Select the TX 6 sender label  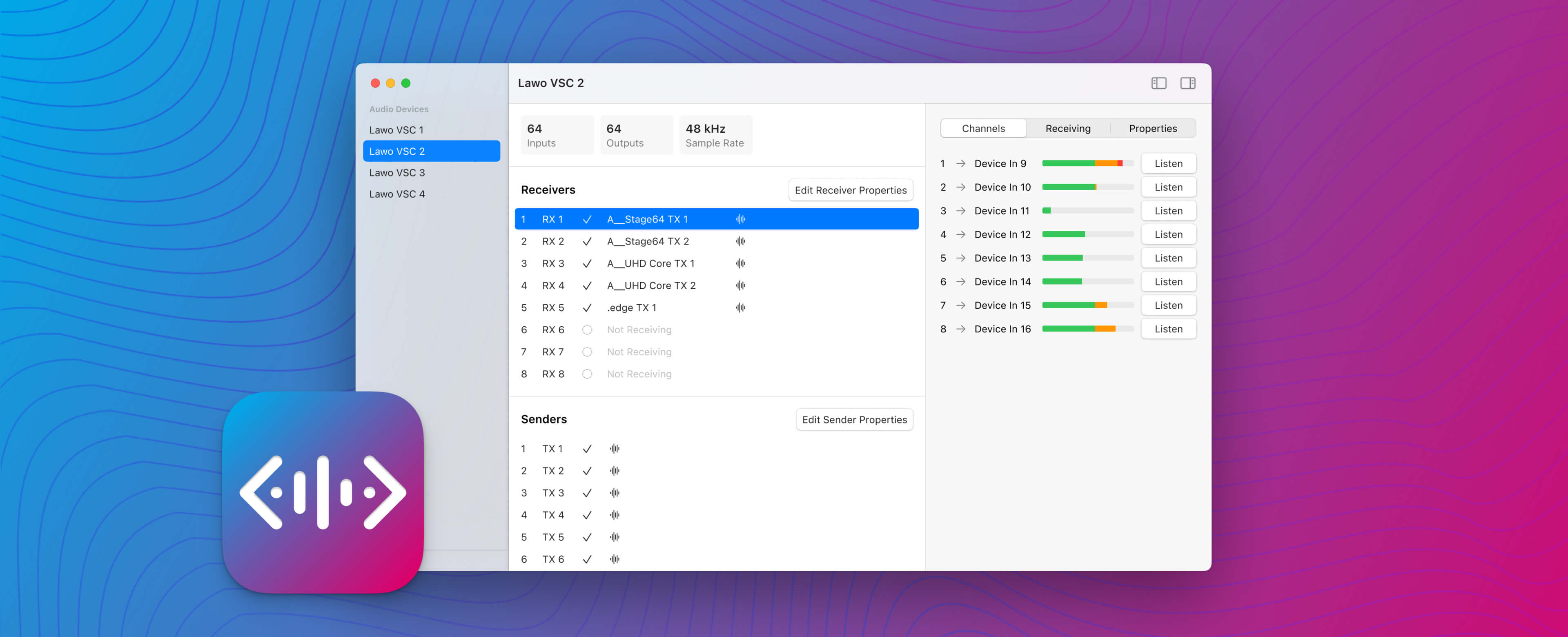(553, 559)
